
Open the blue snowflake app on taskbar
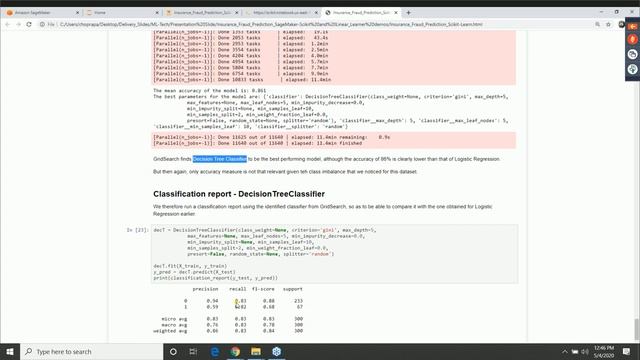point(277,351)
